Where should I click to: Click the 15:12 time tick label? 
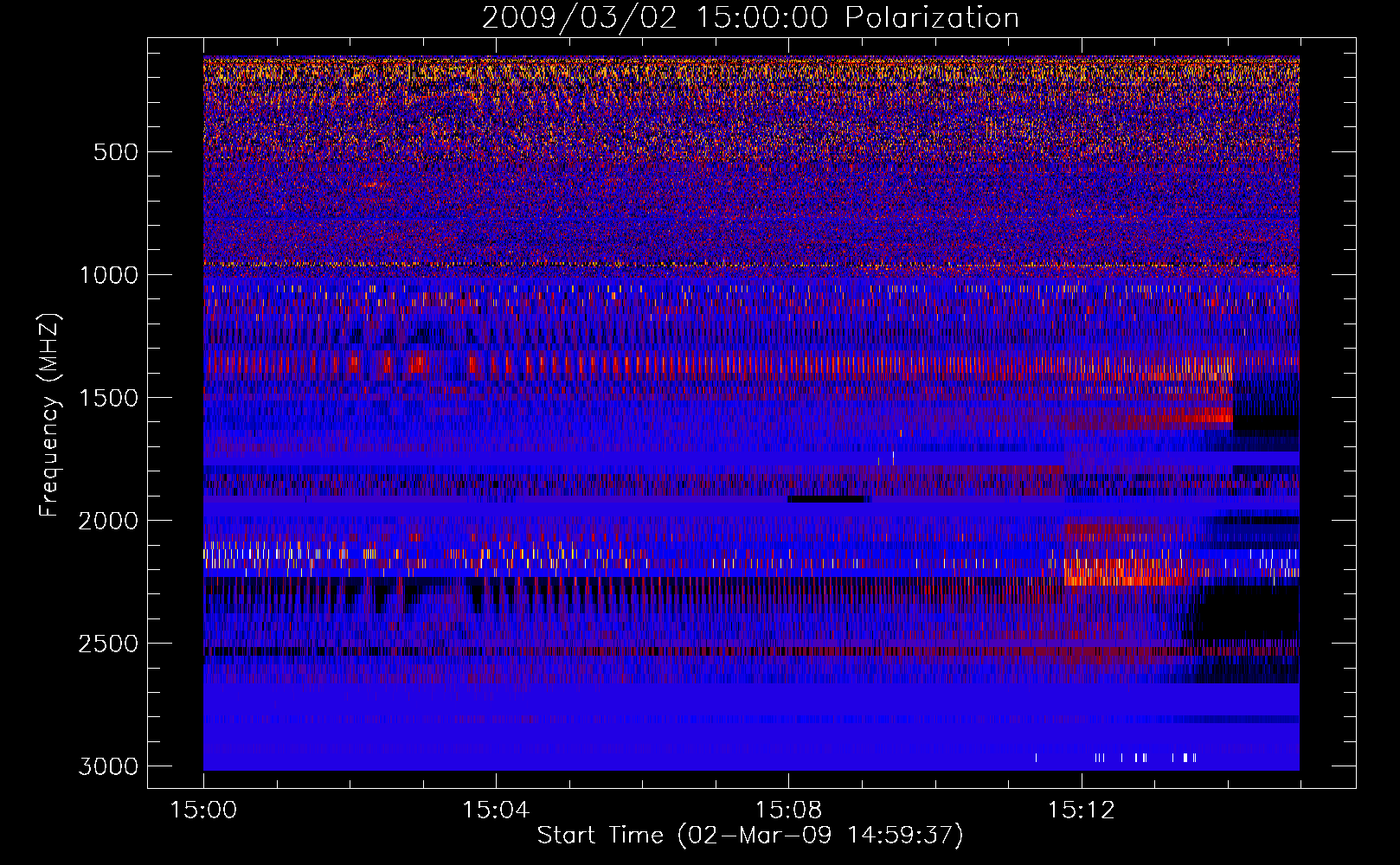[x=1081, y=811]
